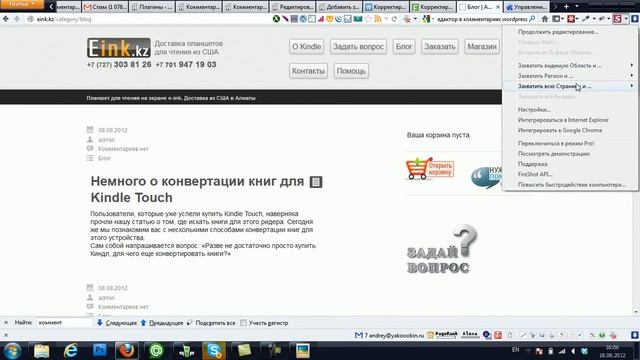Click the magnifier icon in search box
The height and width of the screenshot is (360, 640).
pyautogui.click(x=532, y=19)
